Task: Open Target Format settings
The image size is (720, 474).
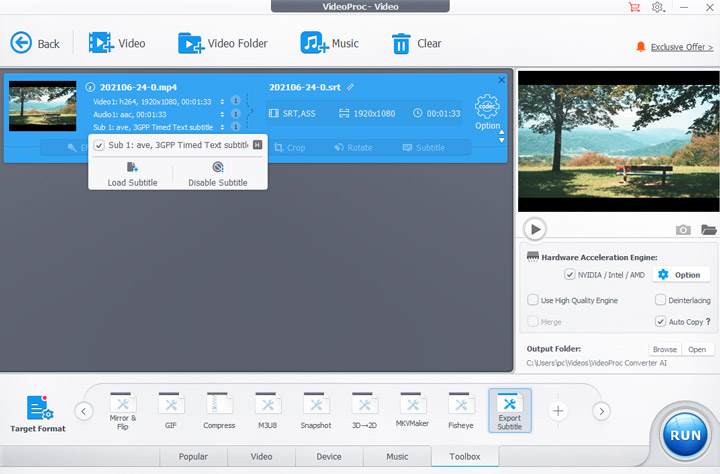Action: pyautogui.click(x=38, y=413)
